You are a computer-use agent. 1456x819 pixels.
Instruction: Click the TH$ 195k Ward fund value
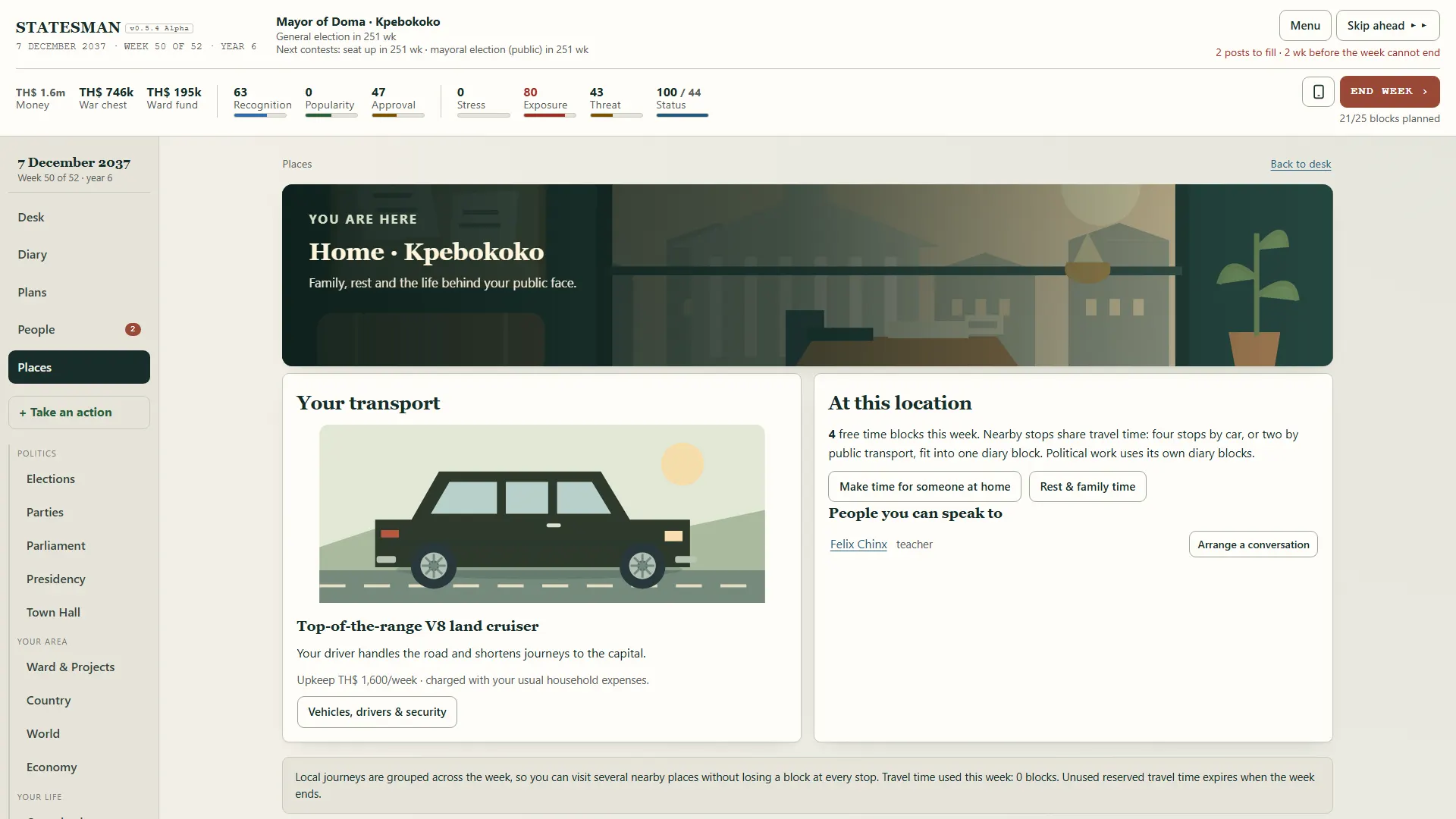click(174, 93)
